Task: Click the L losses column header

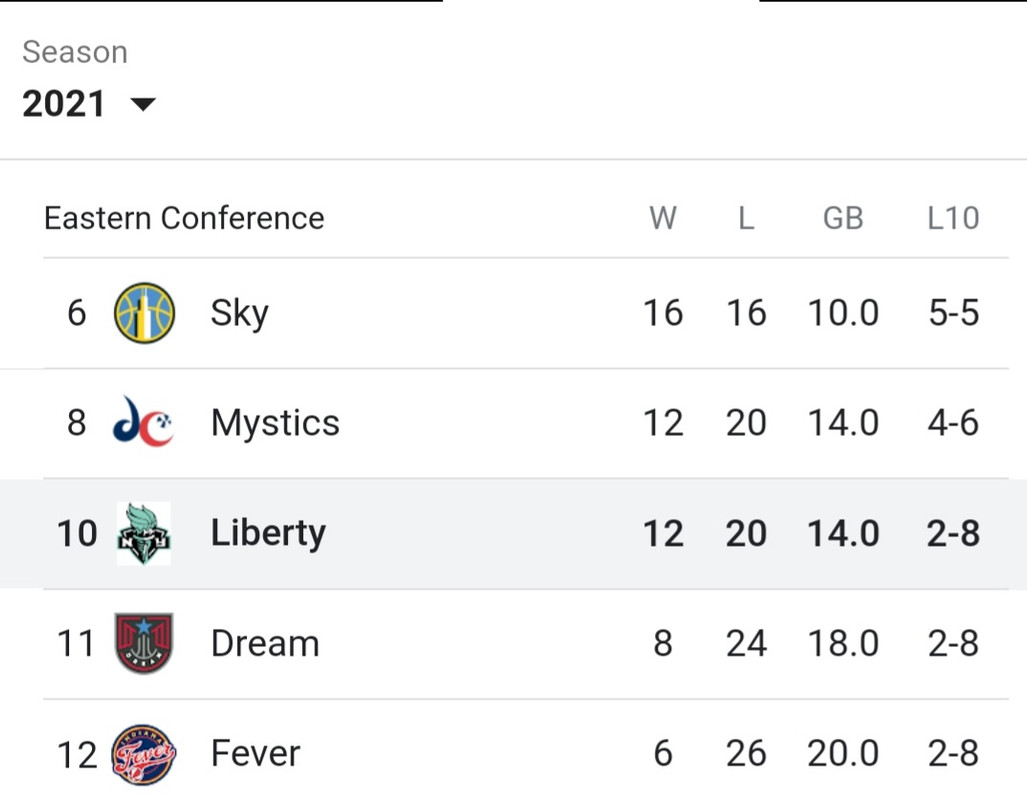Action: tap(746, 218)
